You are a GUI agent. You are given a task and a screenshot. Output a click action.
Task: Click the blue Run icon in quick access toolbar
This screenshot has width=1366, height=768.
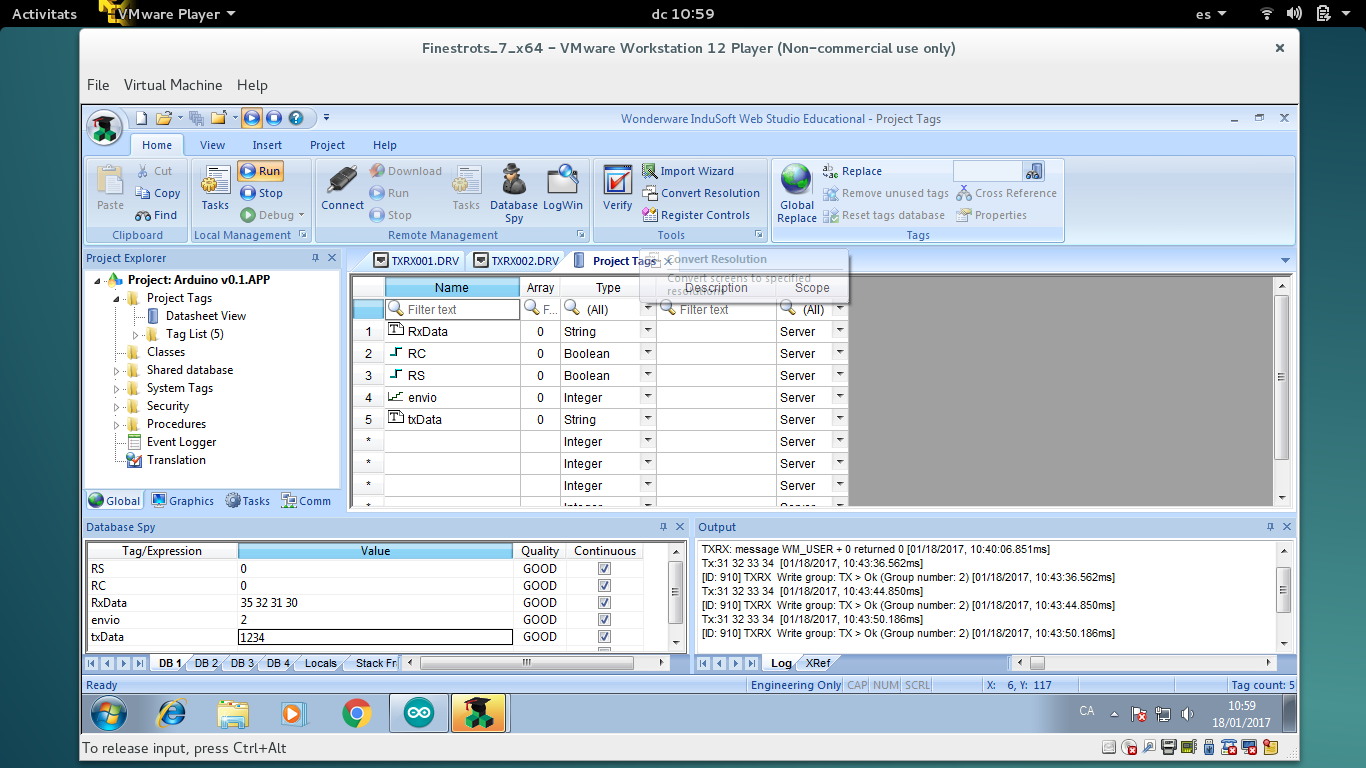click(x=252, y=118)
